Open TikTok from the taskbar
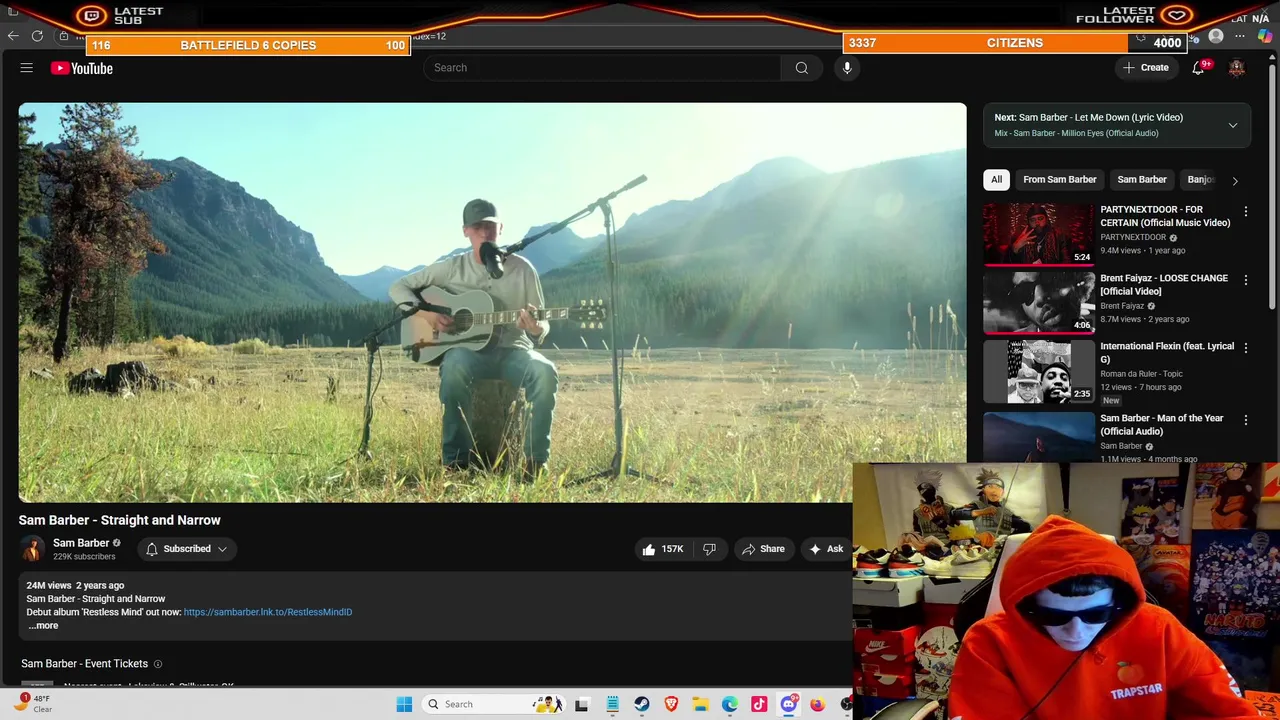1280x720 pixels. coord(759,704)
